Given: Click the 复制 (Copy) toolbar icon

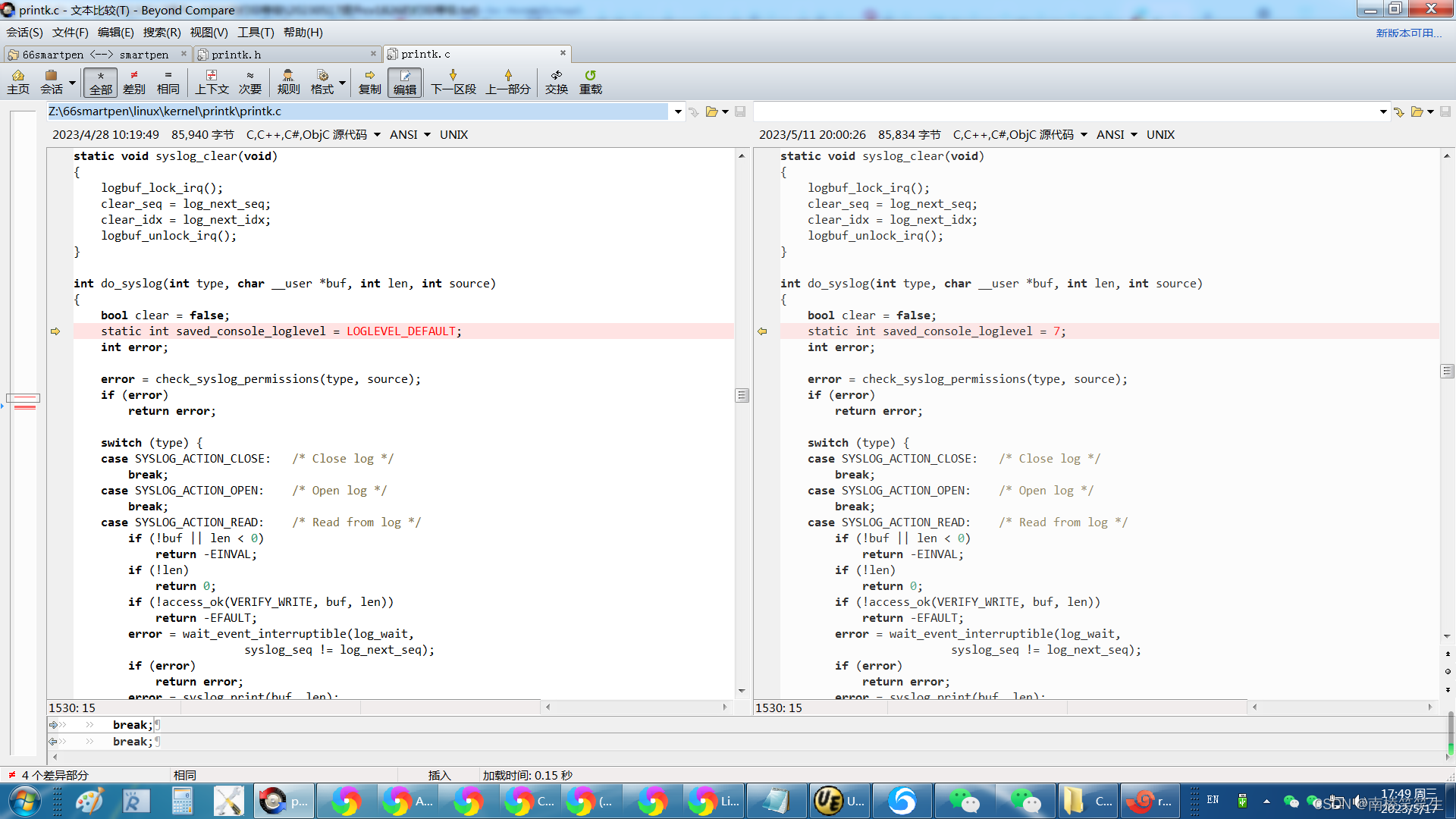Looking at the screenshot, I should [x=369, y=82].
